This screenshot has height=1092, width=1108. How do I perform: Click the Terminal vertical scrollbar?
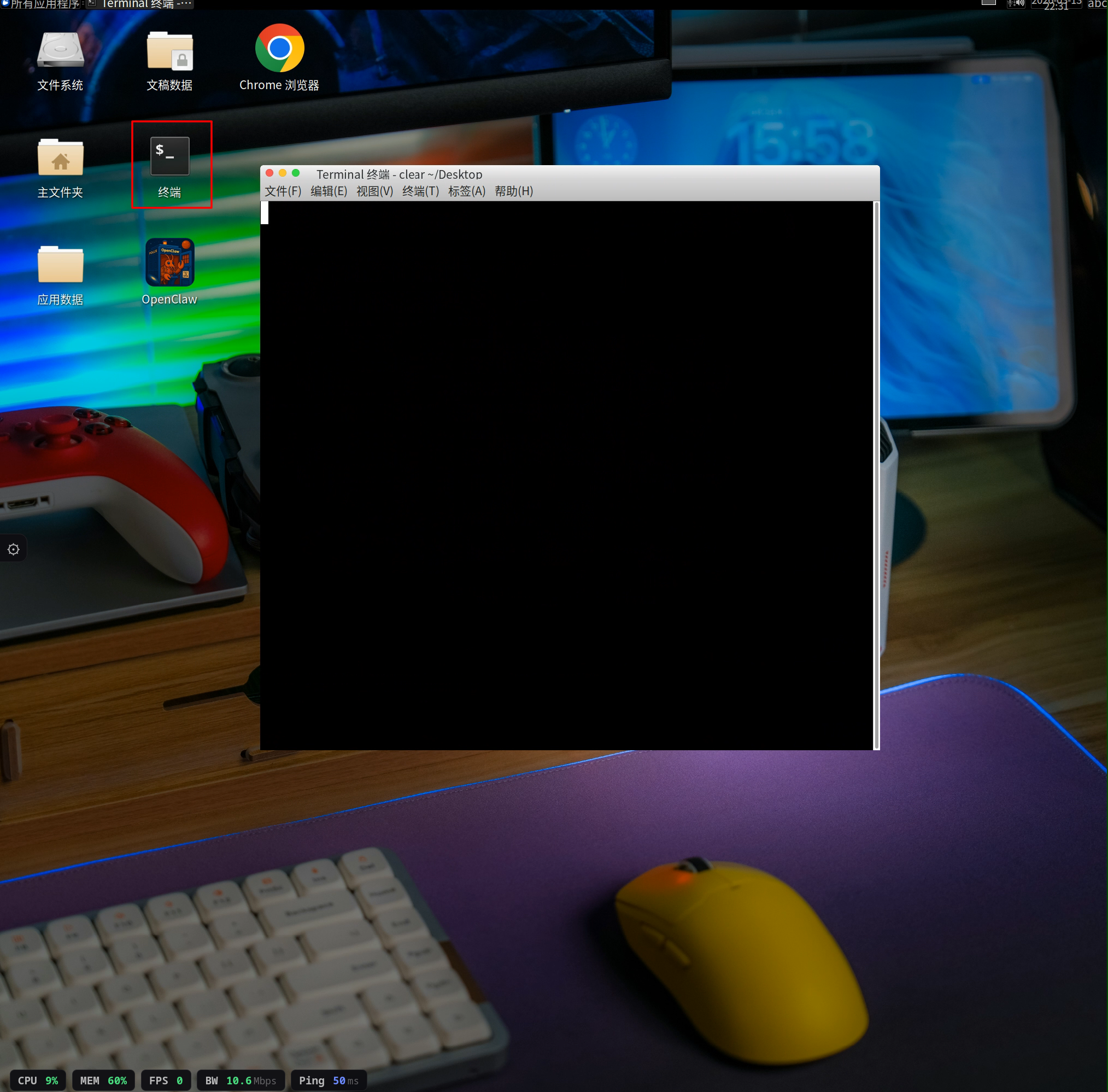pos(876,475)
